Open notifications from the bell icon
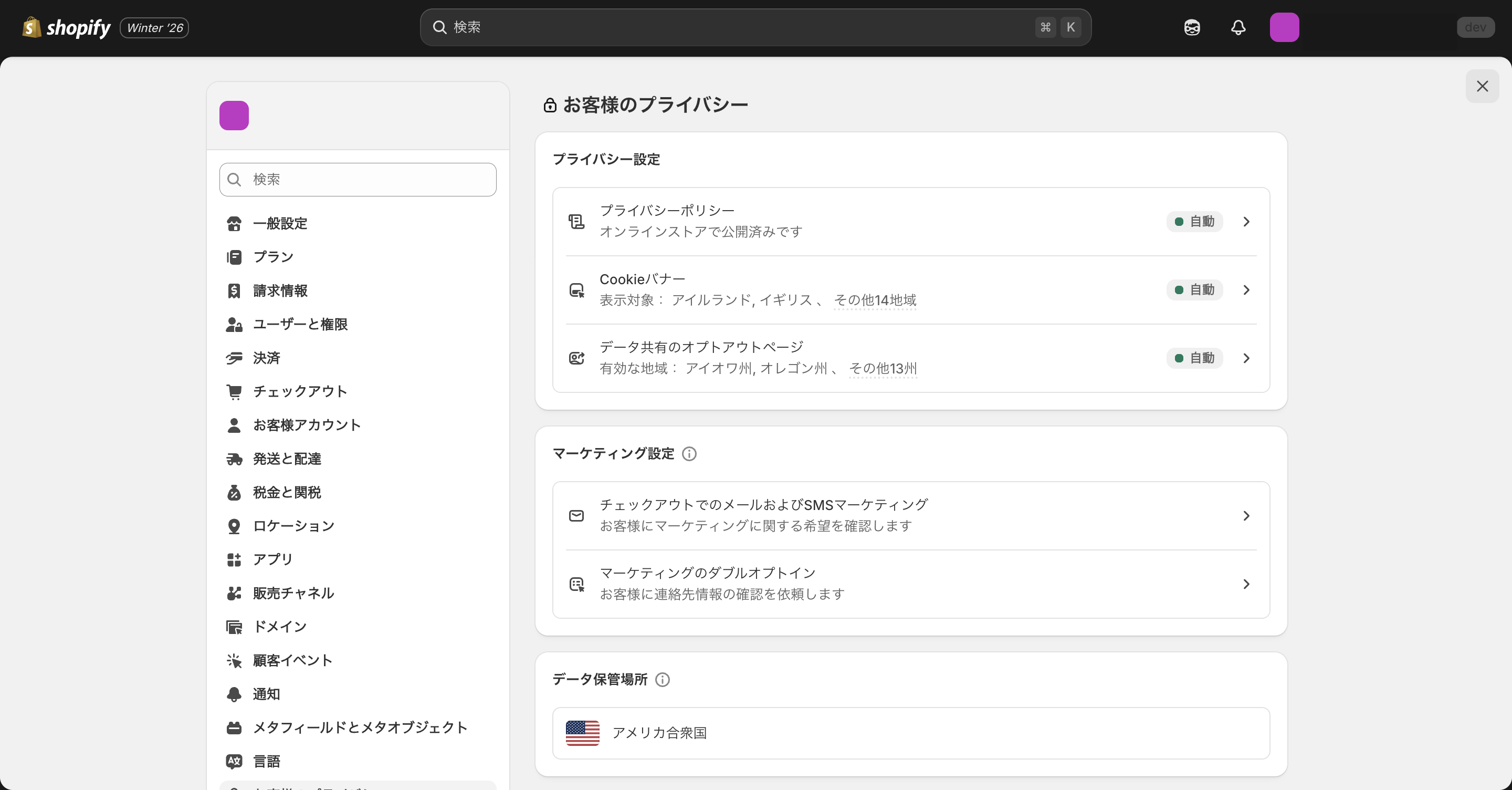 (1238, 27)
